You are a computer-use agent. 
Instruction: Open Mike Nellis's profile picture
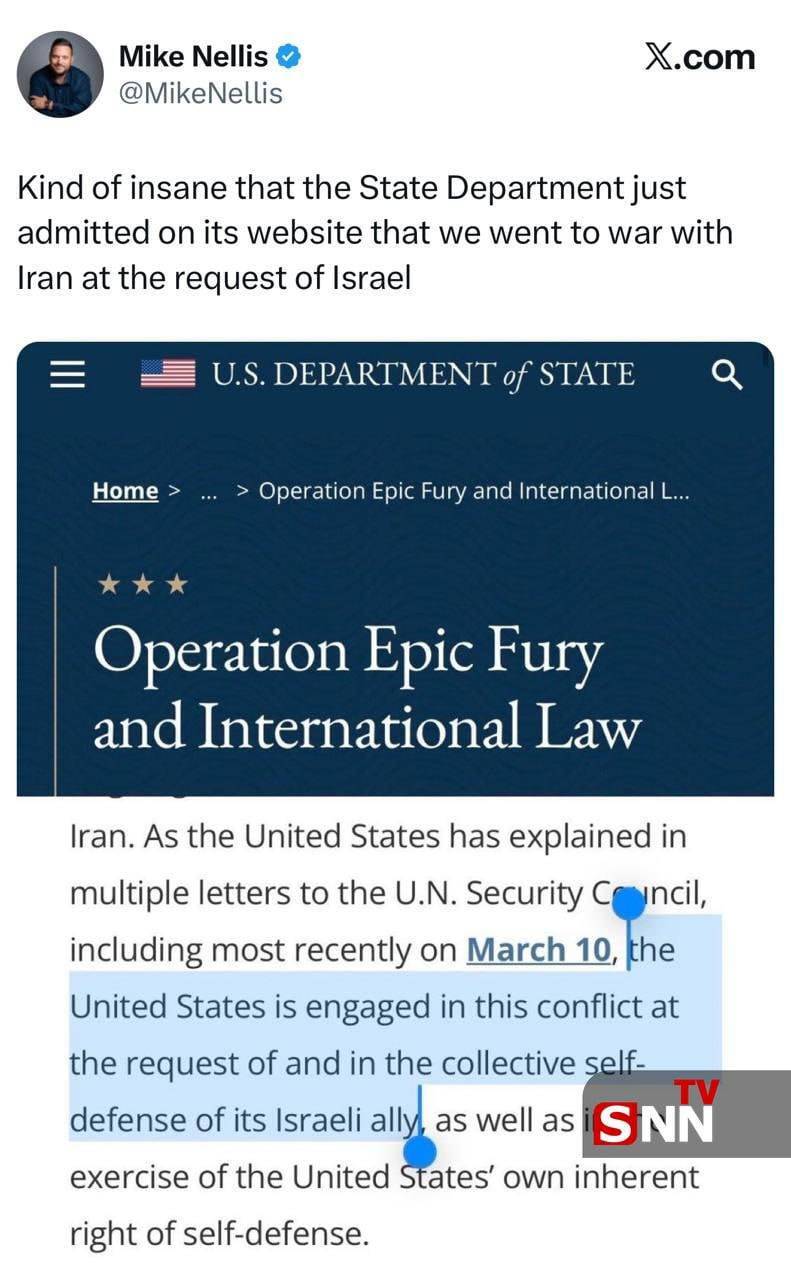pyautogui.click(x=60, y=74)
